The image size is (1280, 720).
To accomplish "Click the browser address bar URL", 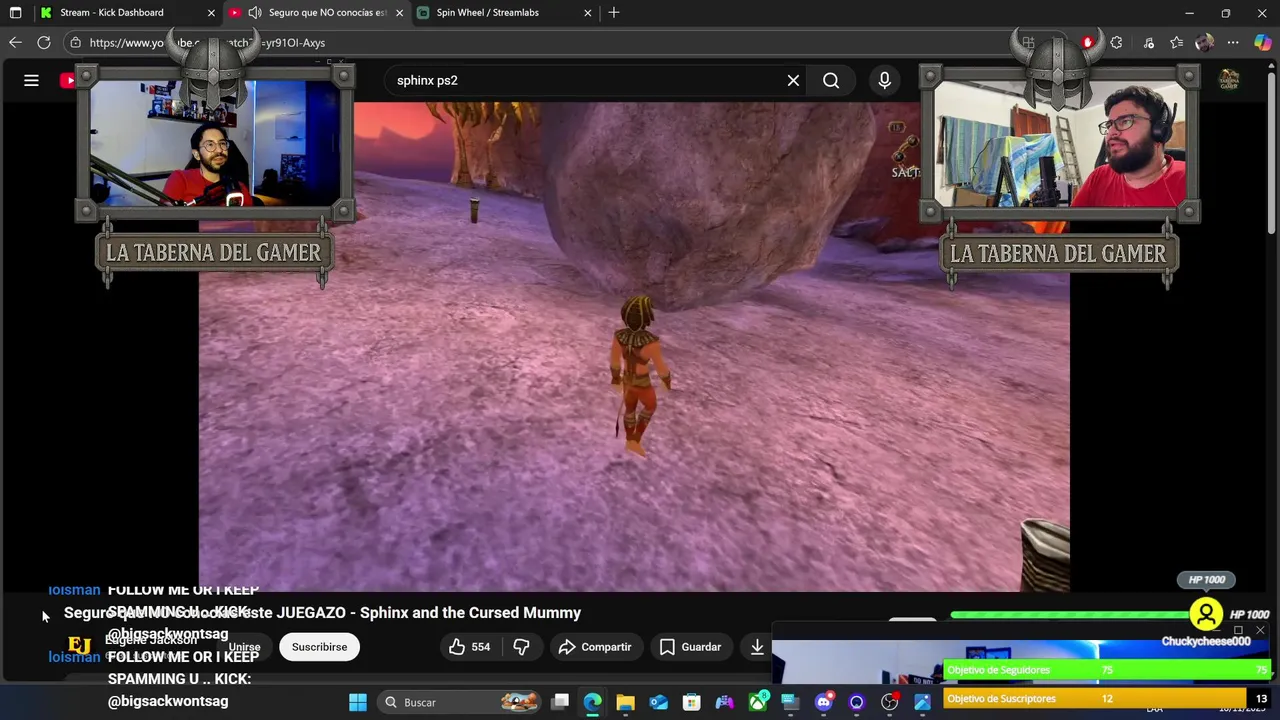I will pos(207,43).
